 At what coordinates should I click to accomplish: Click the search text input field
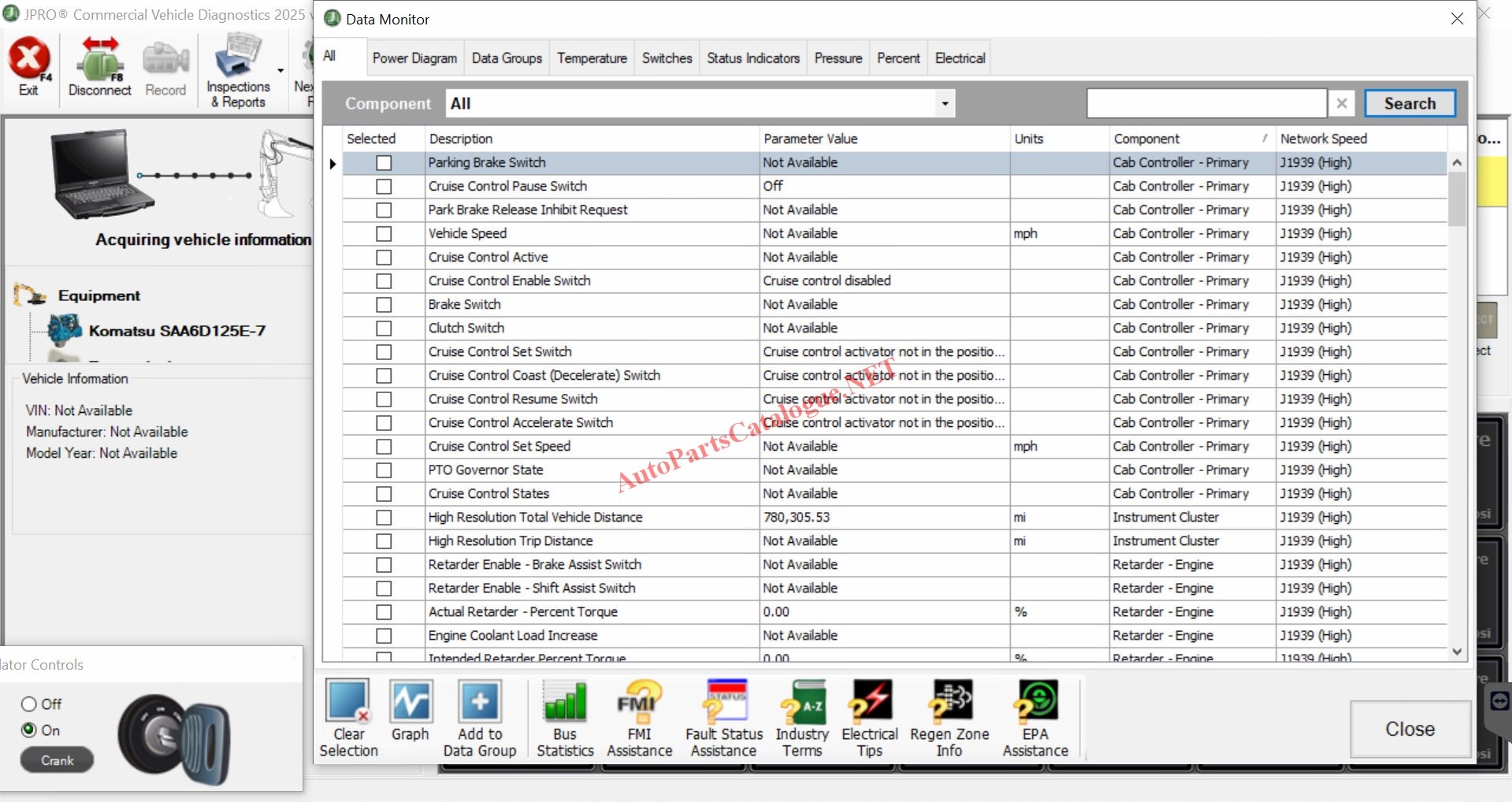point(1206,104)
